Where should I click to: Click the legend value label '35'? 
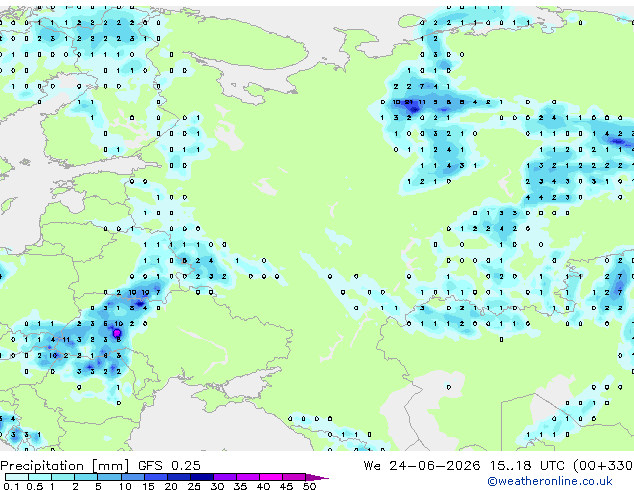[x=240, y=486]
